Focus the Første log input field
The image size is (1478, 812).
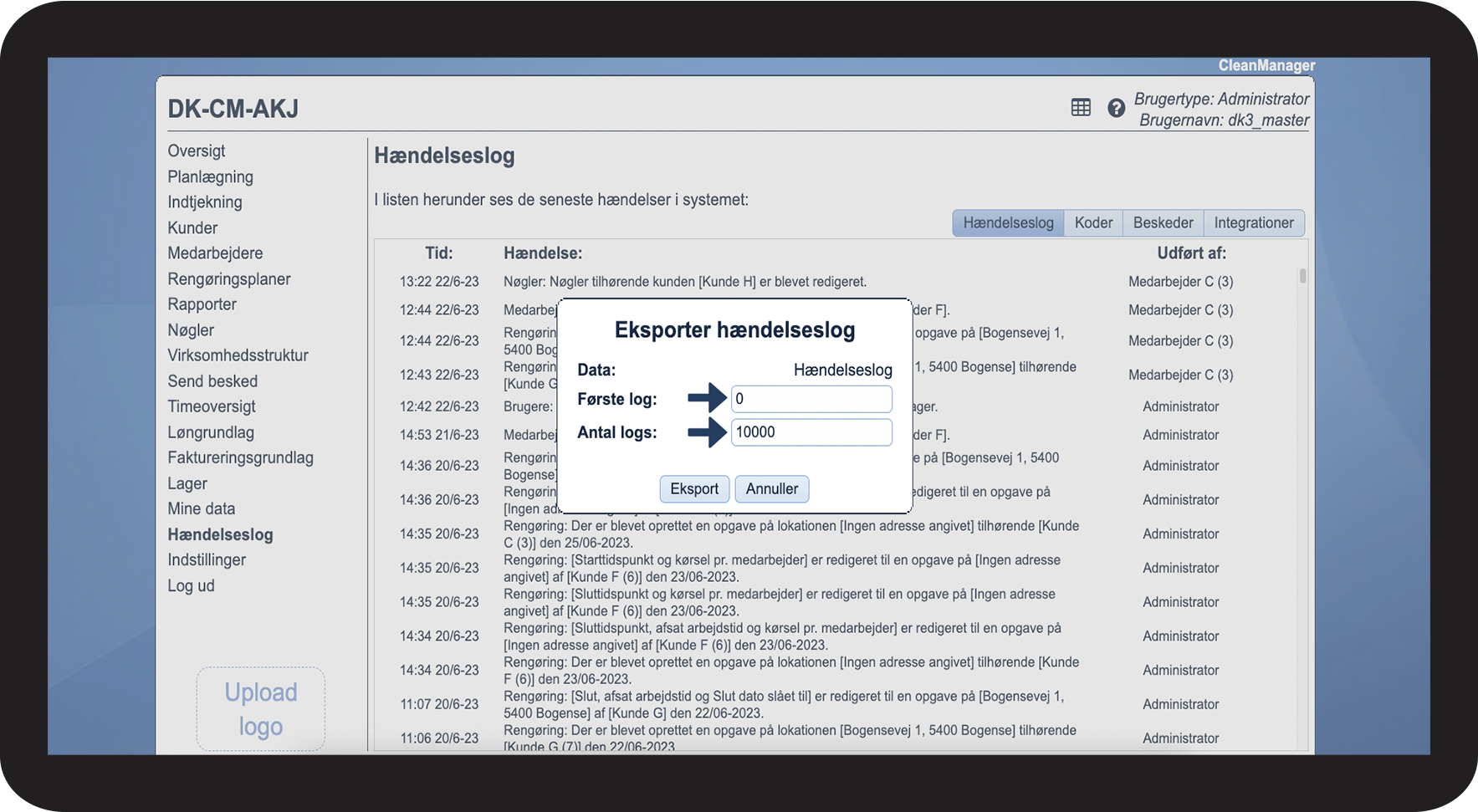[811, 399]
